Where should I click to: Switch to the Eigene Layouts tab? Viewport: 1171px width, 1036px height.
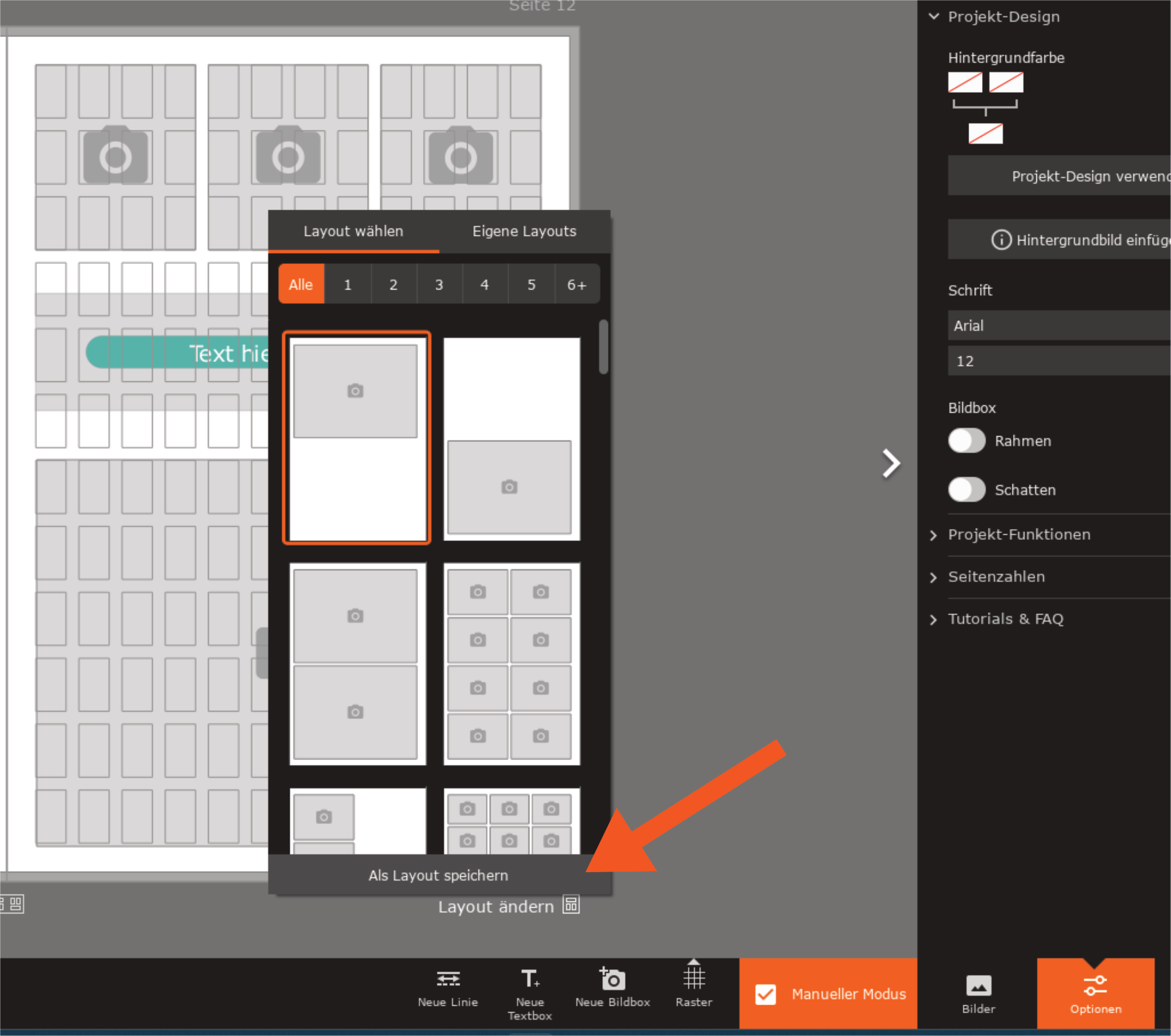pyautogui.click(x=523, y=232)
